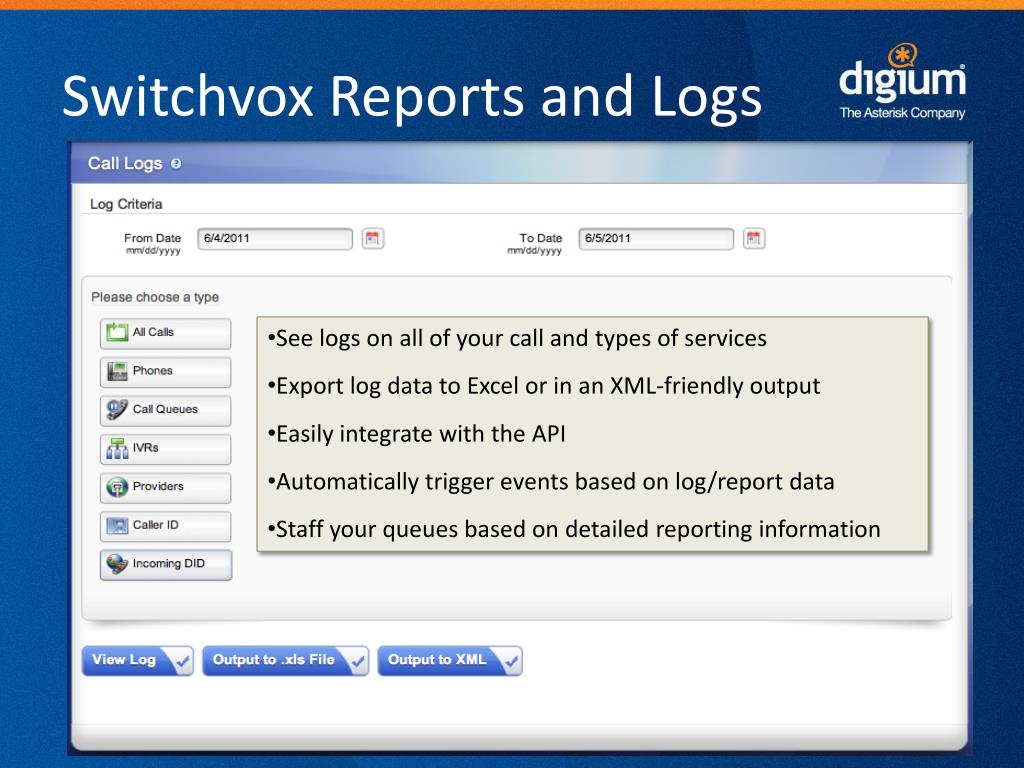Click 'The Asterisk Company' tagline
1024x768 pixels.
(903, 112)
